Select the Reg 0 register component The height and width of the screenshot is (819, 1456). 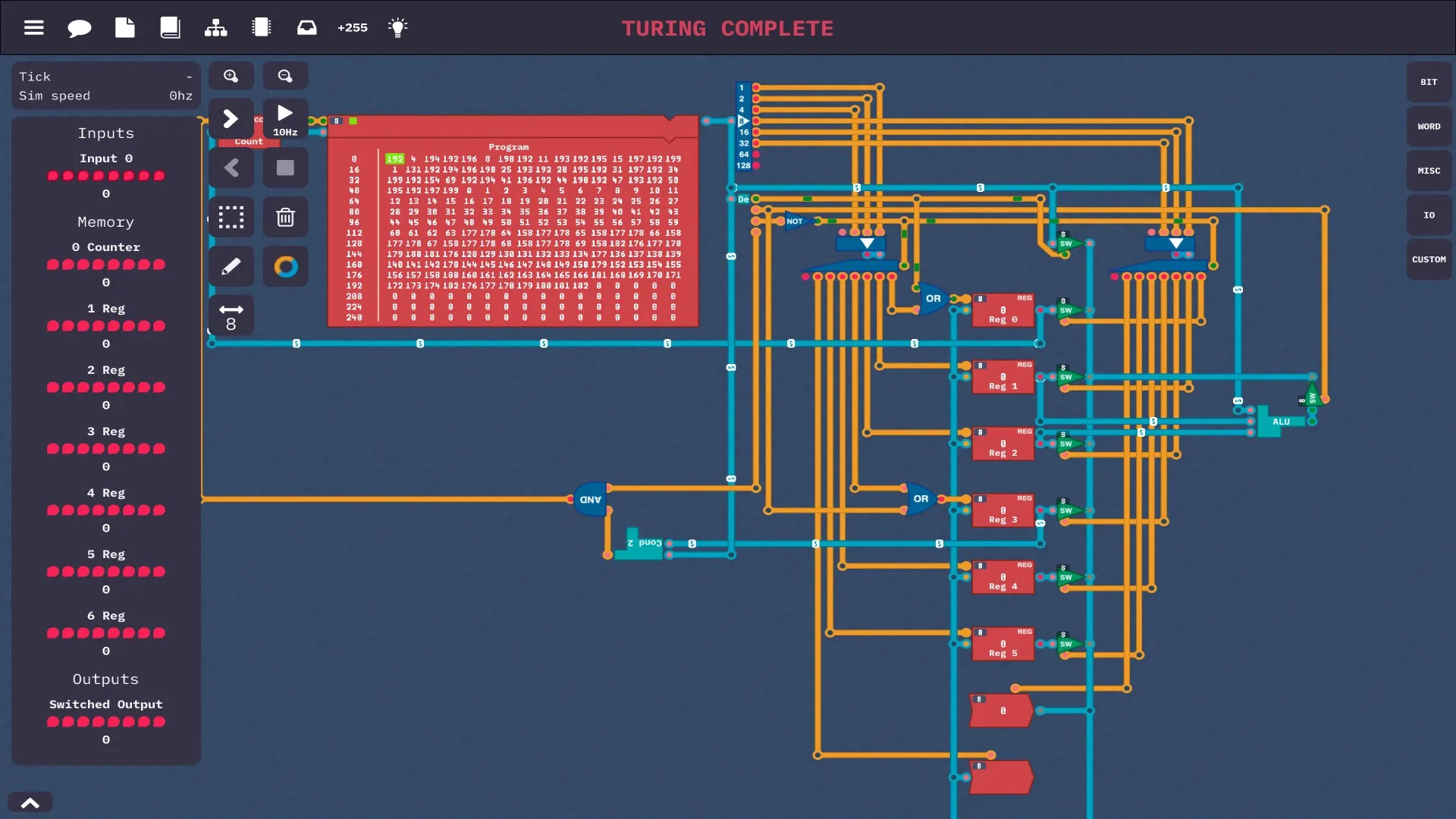click(x=1003, y=311)
